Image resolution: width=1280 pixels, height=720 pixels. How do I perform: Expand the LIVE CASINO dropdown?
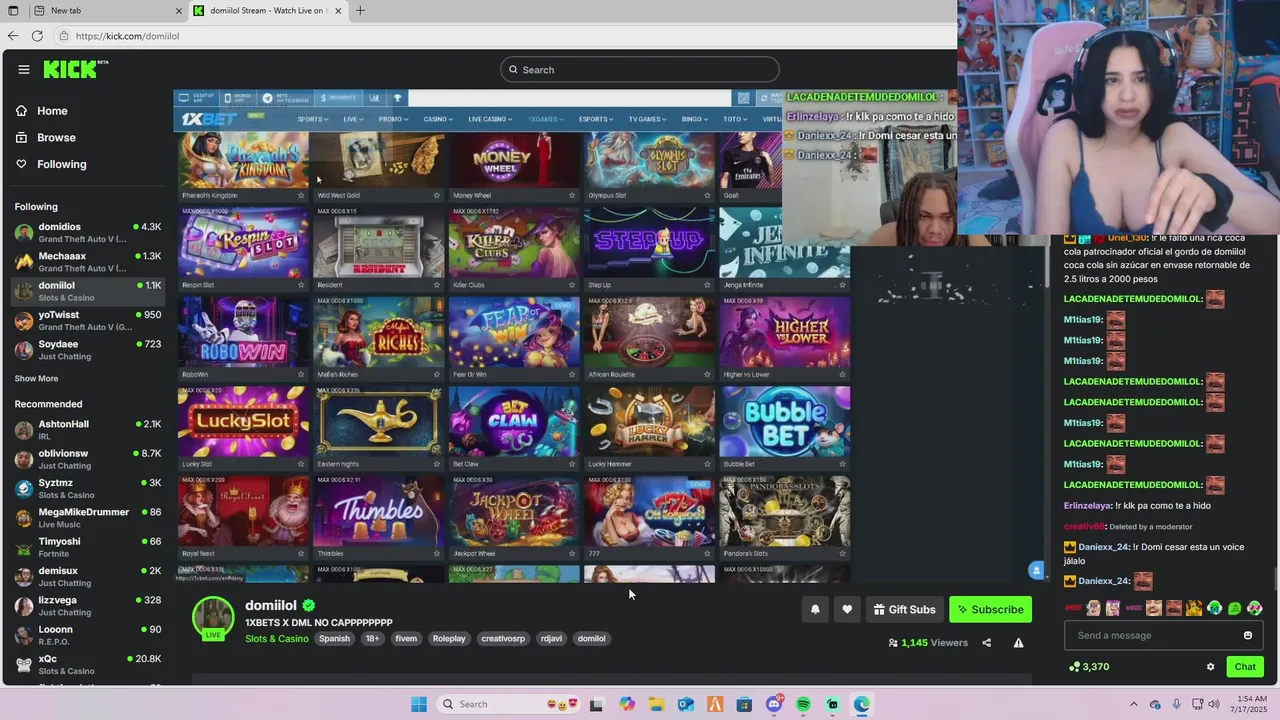pos(490,119)
